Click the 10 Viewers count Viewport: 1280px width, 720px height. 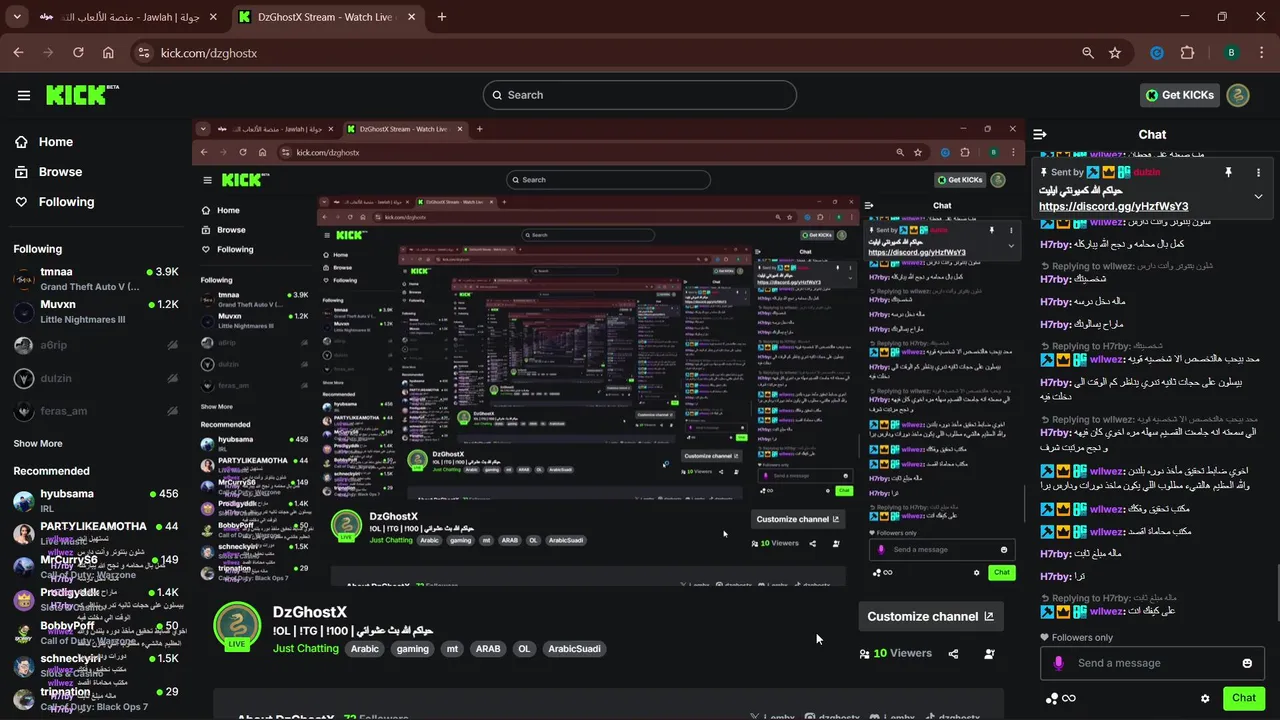click(x=896, y=654)
